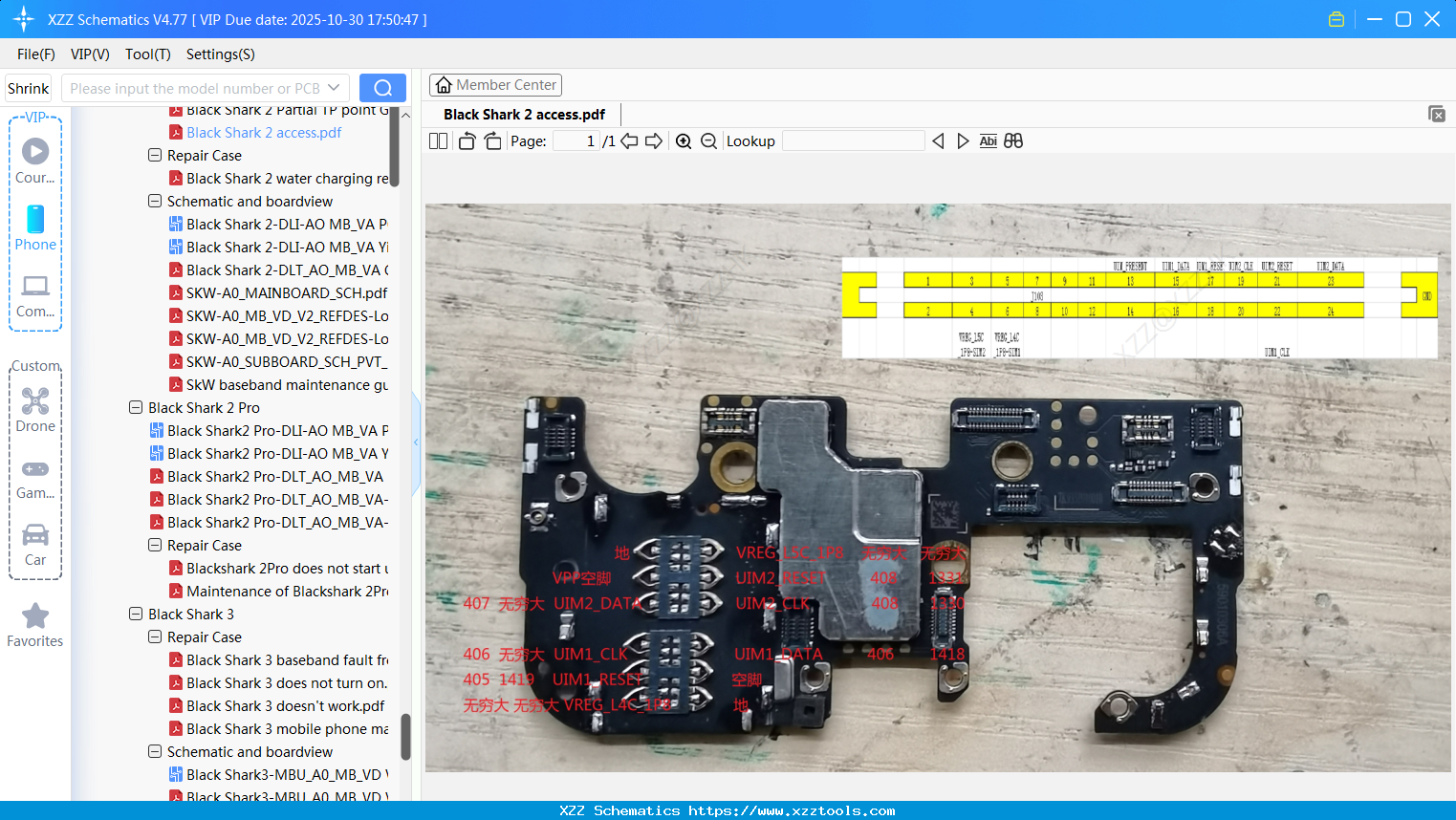Open the File(F) menu
The height and width of the screenshot is (820, 1456).
(x=36, y=54)
